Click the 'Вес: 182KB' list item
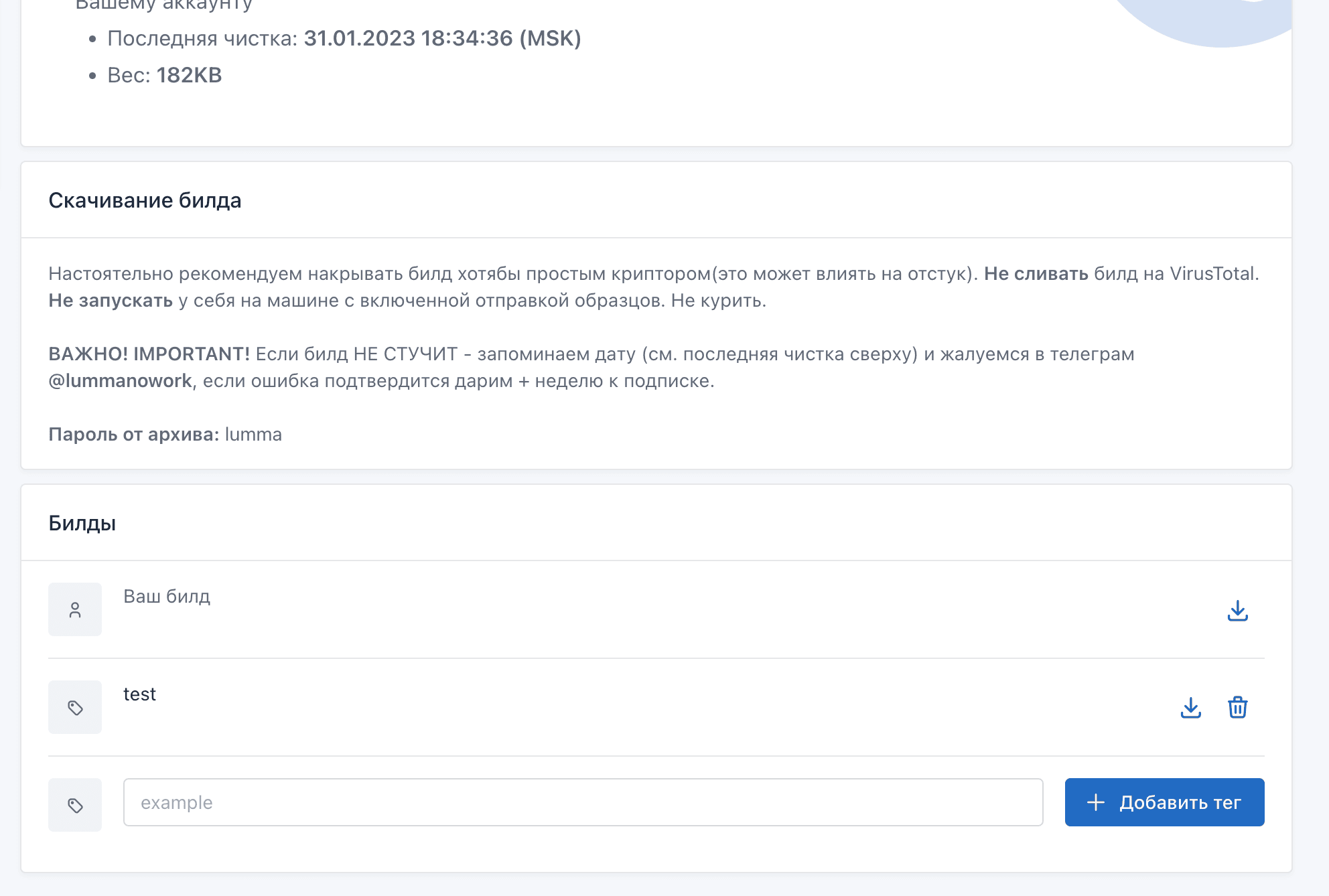 pos(164,75)
